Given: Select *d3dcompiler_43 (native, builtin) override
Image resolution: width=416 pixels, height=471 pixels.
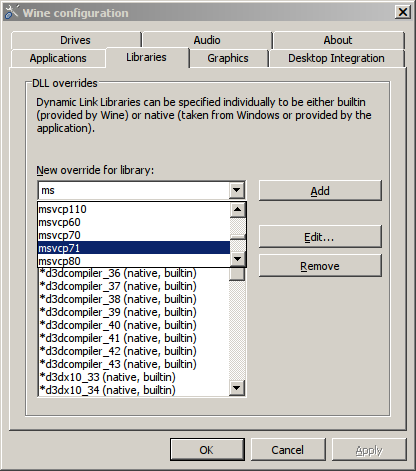Looking at the screenshot, I should pyautogui.click(x=134, y=364).
